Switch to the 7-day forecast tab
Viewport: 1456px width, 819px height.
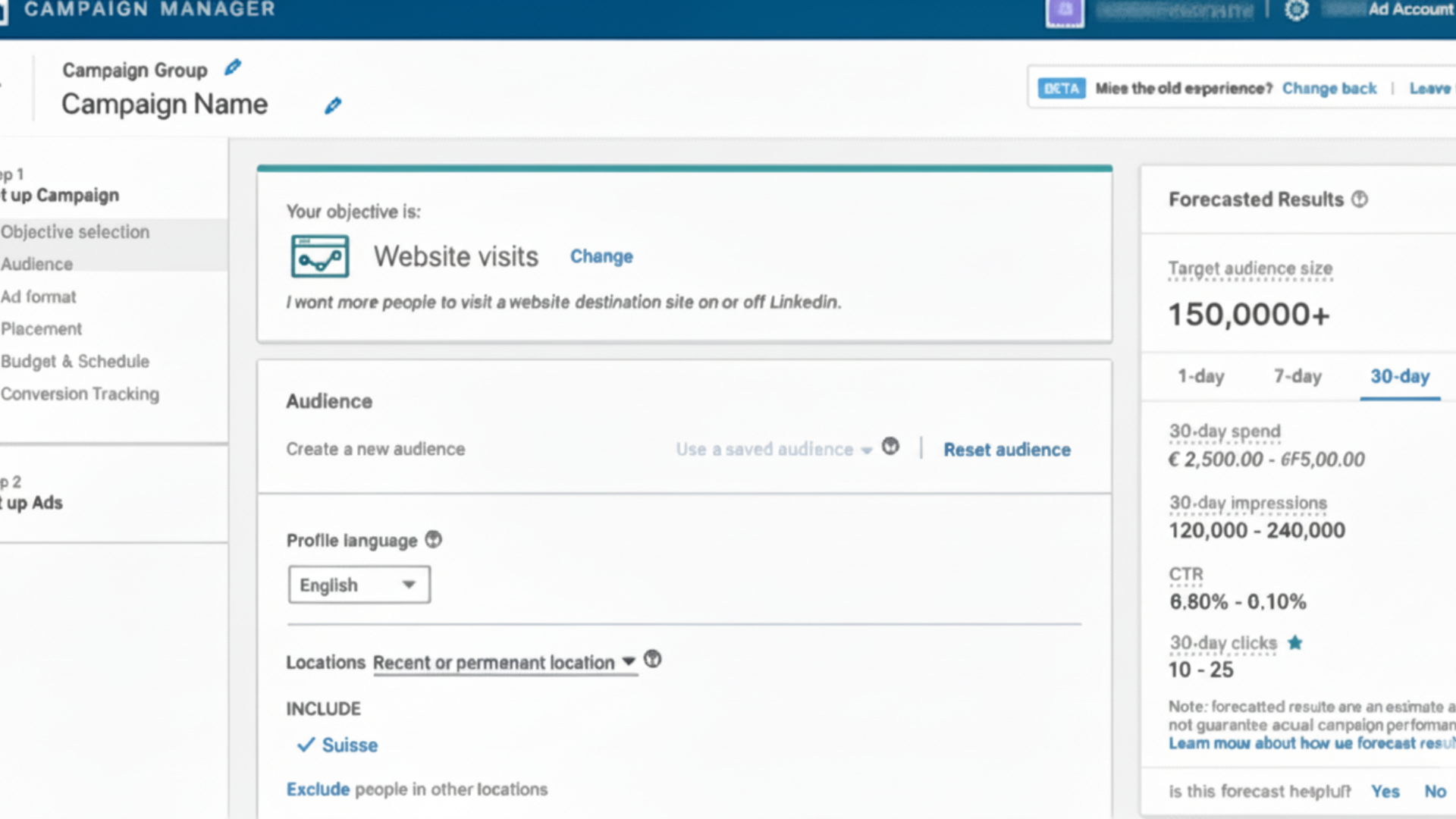tap(1298, 376)
